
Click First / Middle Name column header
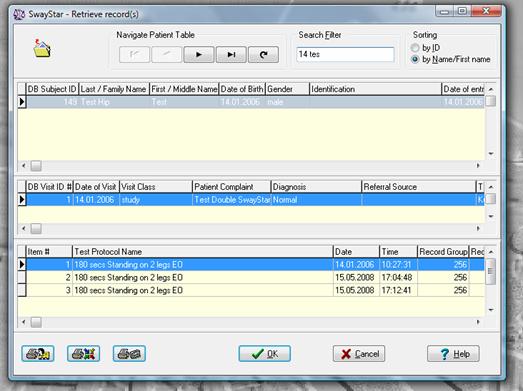click(184, 89)
